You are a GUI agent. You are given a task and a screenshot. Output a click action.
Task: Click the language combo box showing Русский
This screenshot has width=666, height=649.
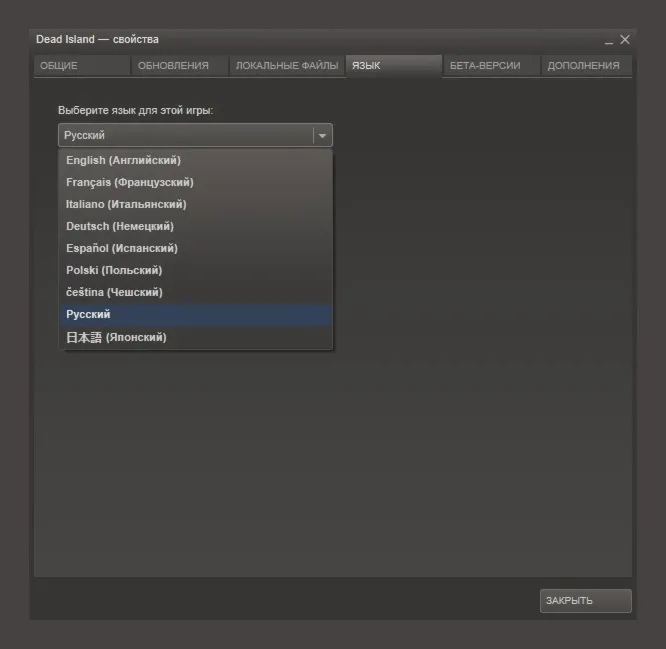click(195, 135)
